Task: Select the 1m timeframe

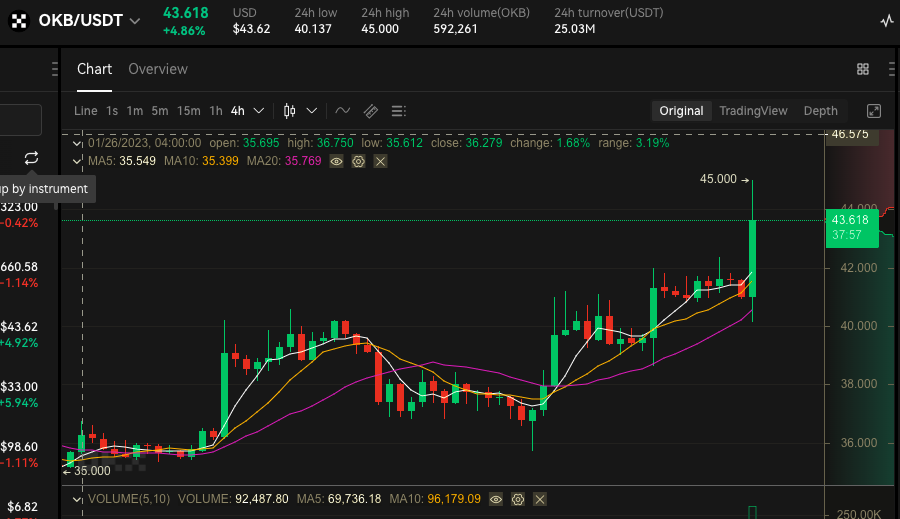Action: [135, 111]
